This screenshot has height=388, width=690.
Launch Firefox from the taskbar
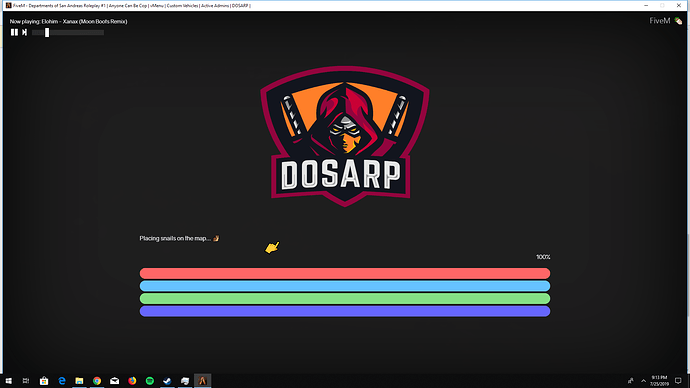point(132,381)
